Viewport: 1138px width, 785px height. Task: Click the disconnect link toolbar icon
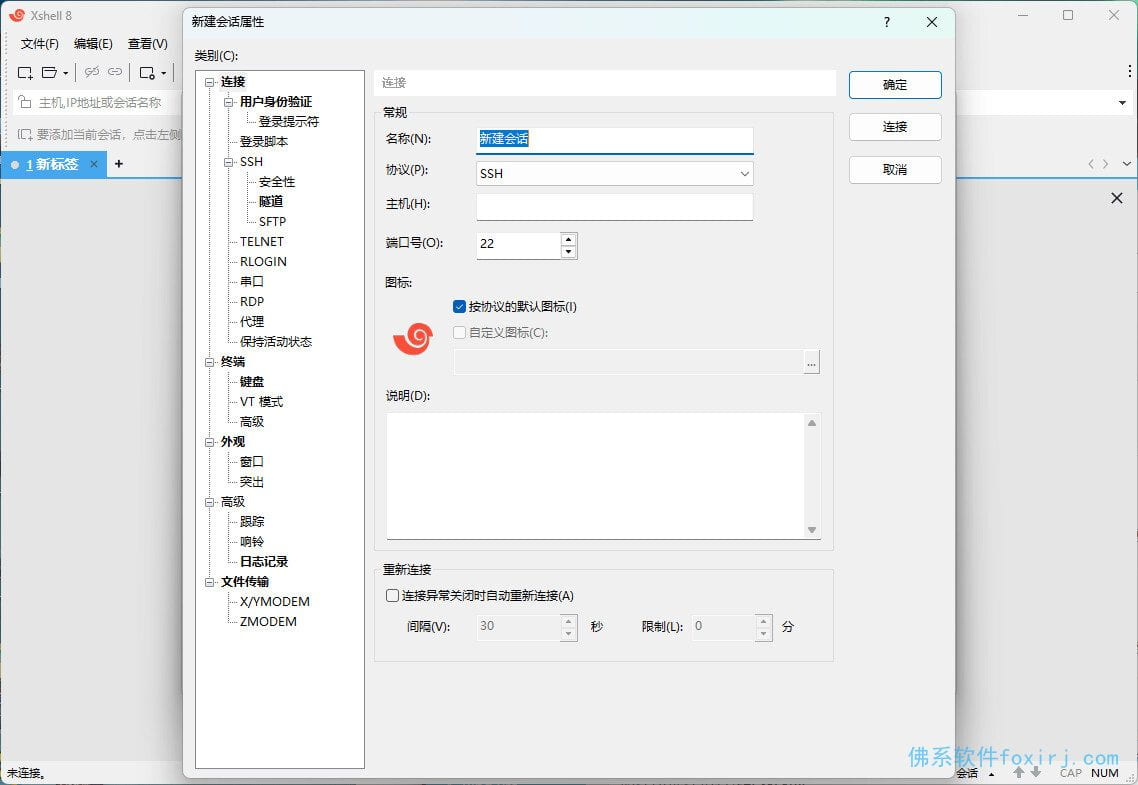click(x=91, y=72)
